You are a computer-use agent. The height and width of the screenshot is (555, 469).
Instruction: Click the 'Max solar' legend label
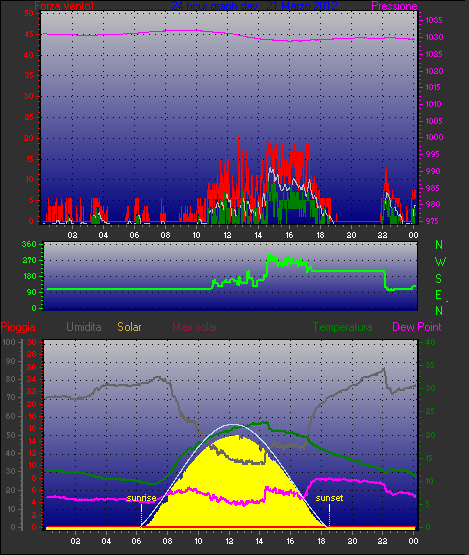point(195,327)
